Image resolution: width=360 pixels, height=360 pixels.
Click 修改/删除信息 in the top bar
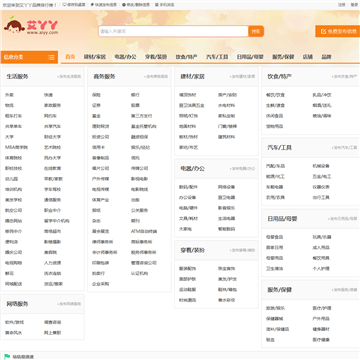(x=136, y=5)
